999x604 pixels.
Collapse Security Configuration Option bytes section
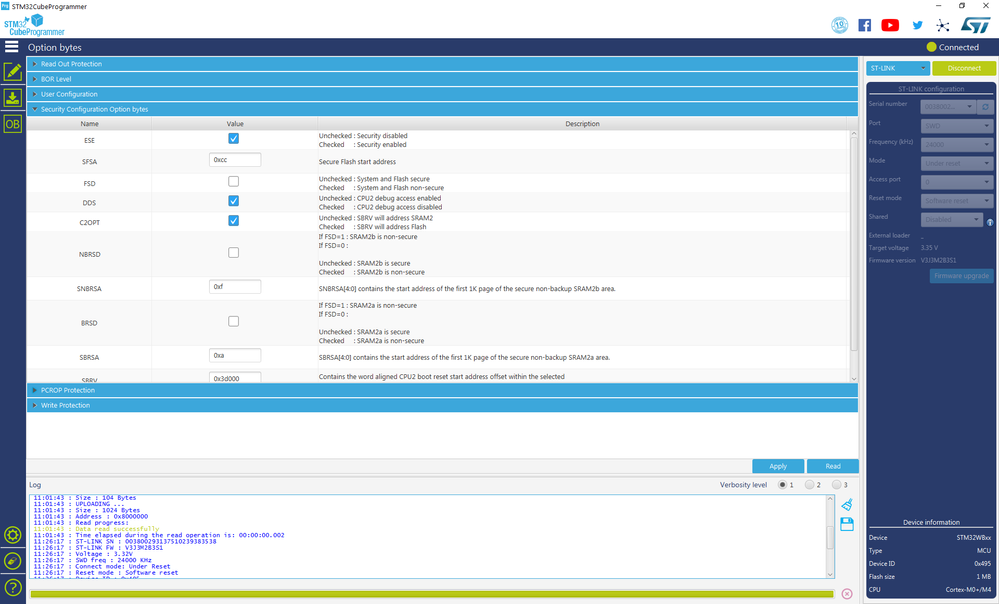[x=442, y=110]
